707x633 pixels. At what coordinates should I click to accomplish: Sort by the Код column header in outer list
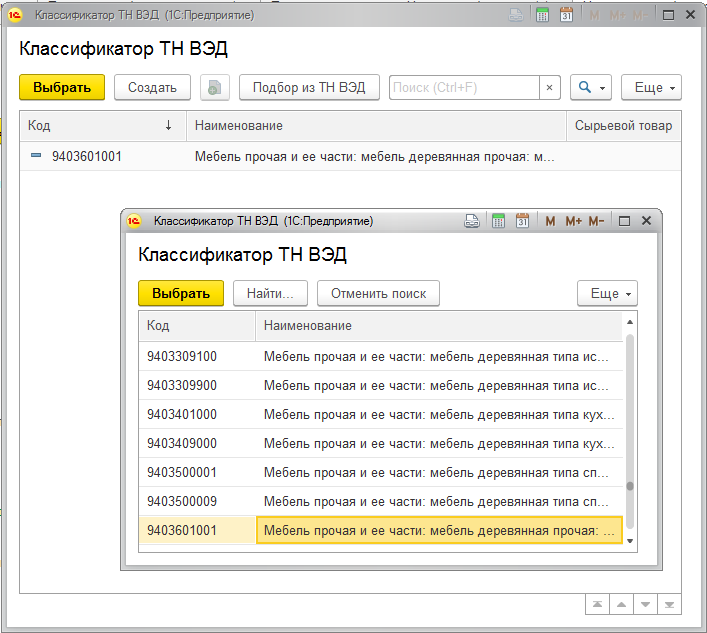coord(100,126)
